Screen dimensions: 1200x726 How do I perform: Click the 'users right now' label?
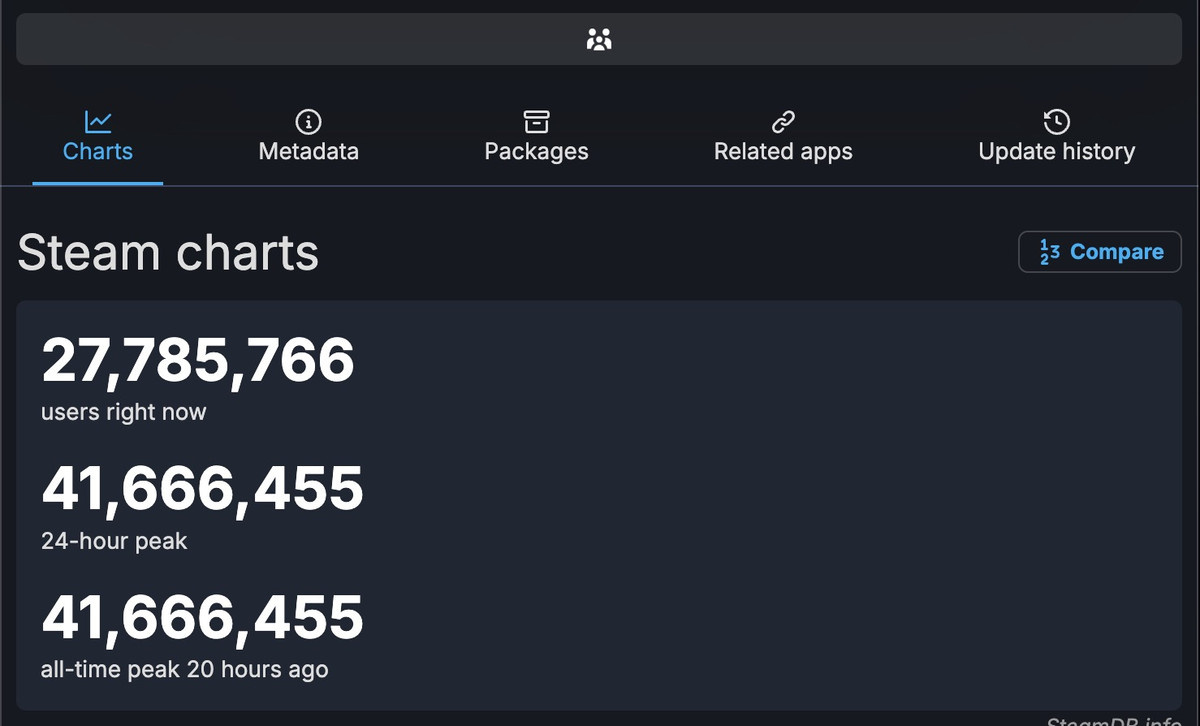[x=124, y=412]
